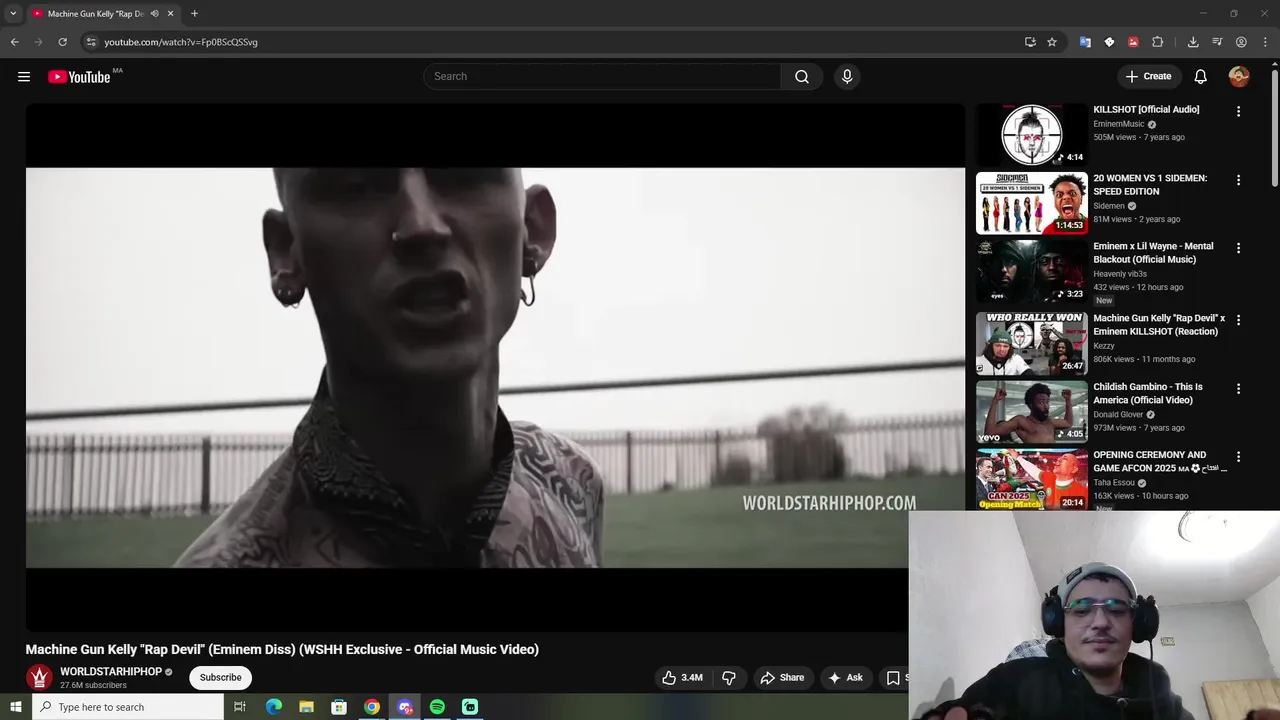Screen dimensions: 1280x720
Task: Select the Machine Gun Kelly browser tab
Action: point(96,14)
